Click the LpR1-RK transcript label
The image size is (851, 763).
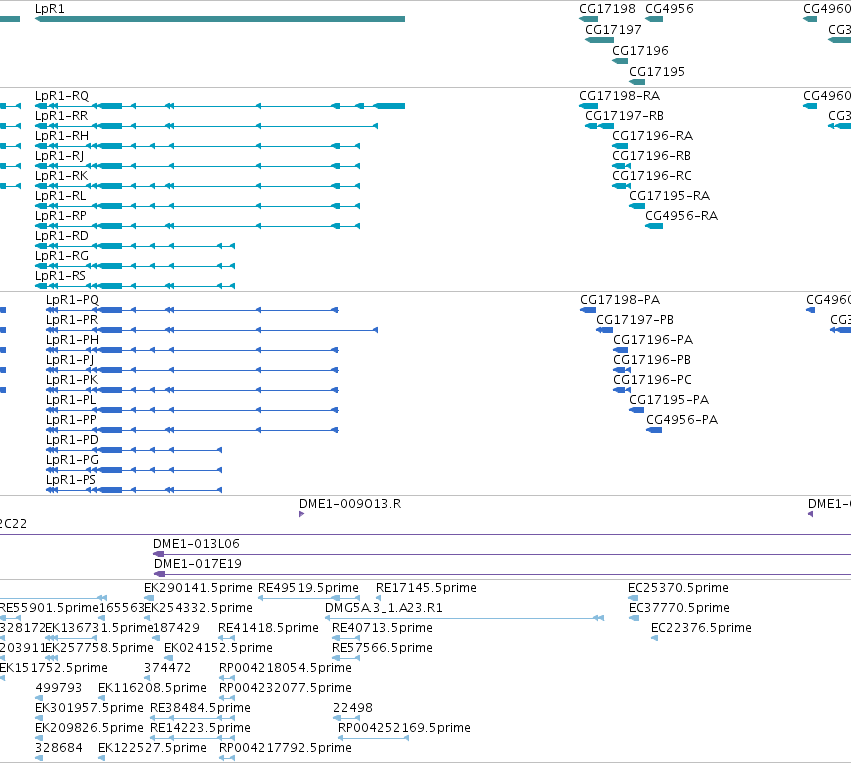tap(61, 176)
